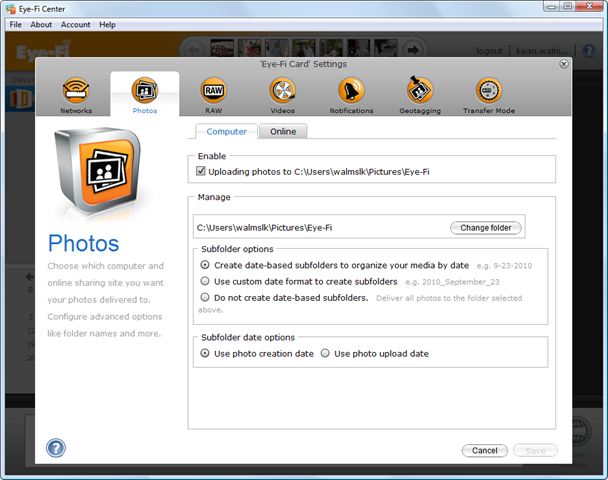The width and height of the screenshot is (608, 480).
Task: Select Use photo upload date option
Action: (325, 353)
